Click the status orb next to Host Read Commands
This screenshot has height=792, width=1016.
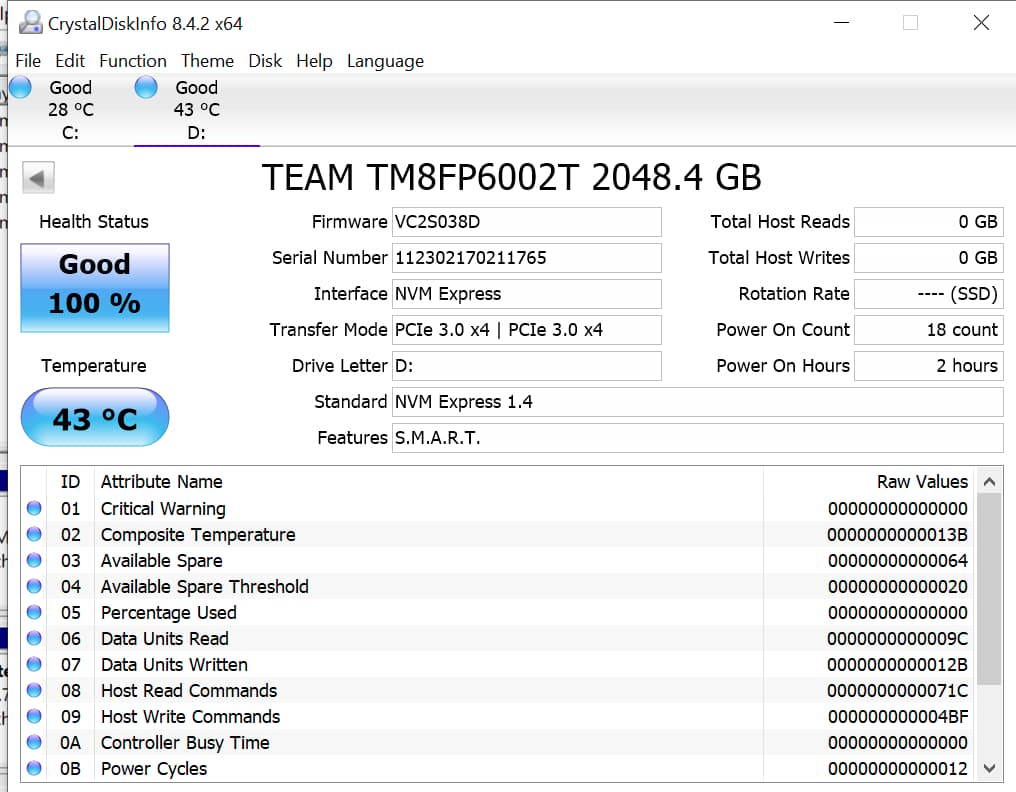coord(34,690)
